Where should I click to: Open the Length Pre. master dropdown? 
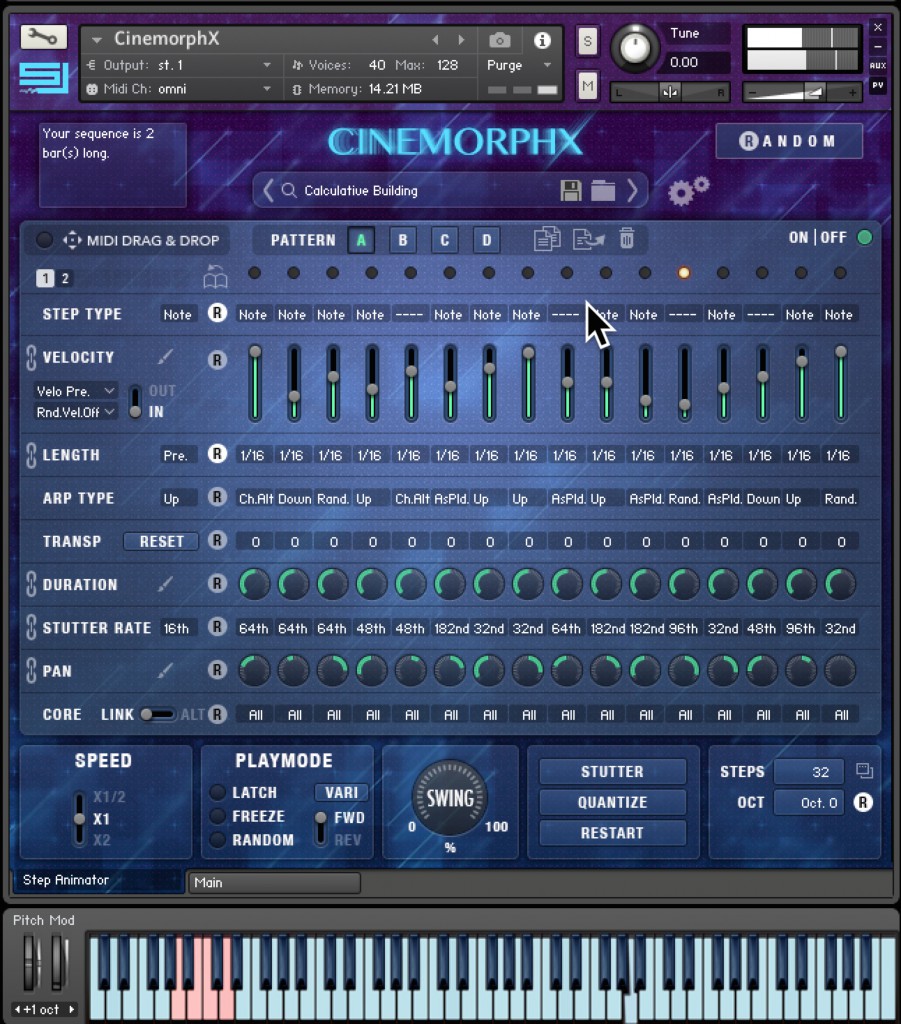point(178,455)
